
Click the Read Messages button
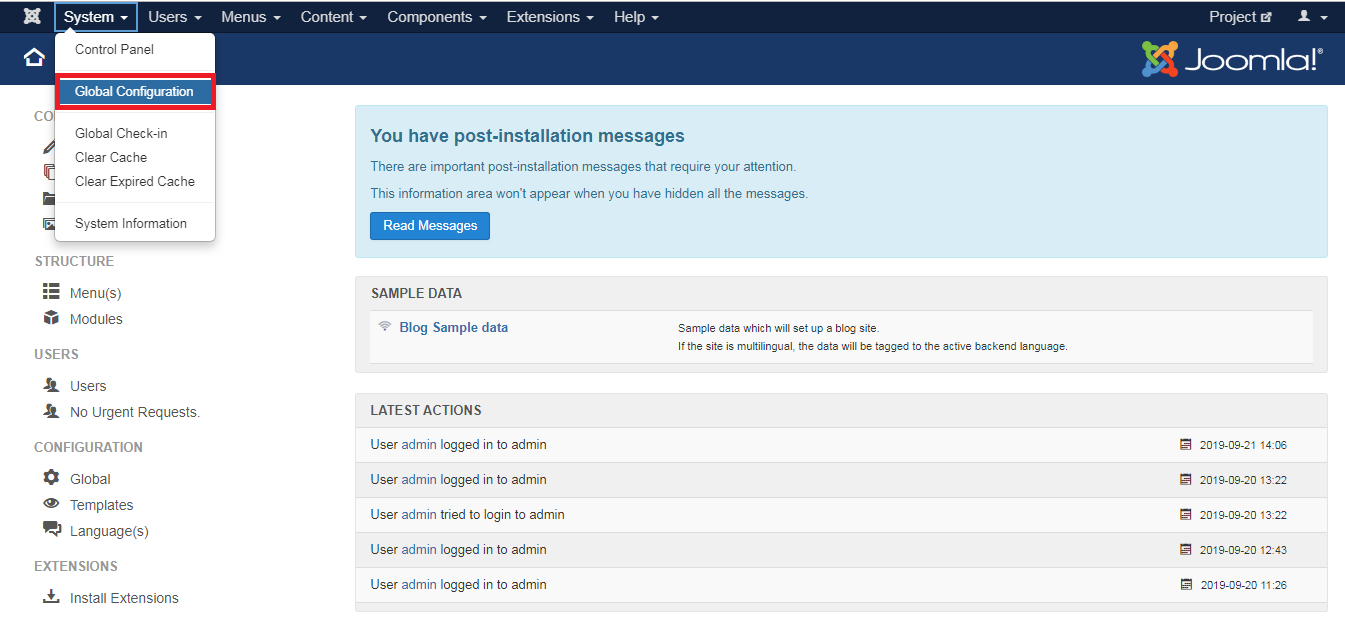[x=430, y=225]
